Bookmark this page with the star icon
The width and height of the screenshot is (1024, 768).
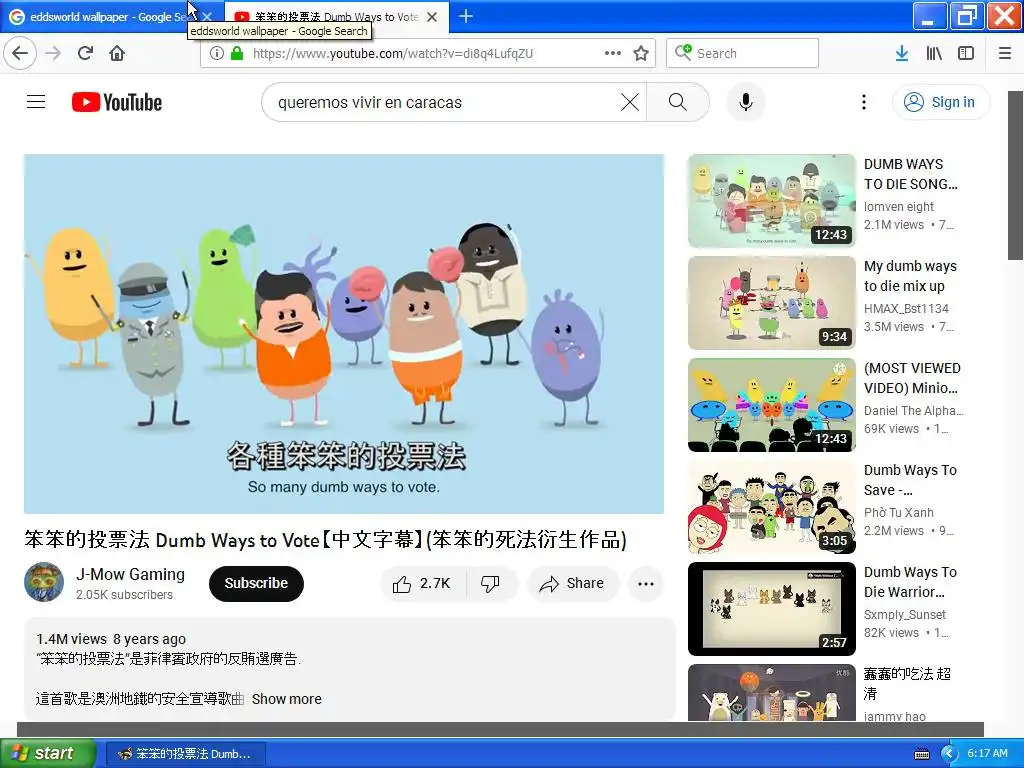(x=641, y=53)
